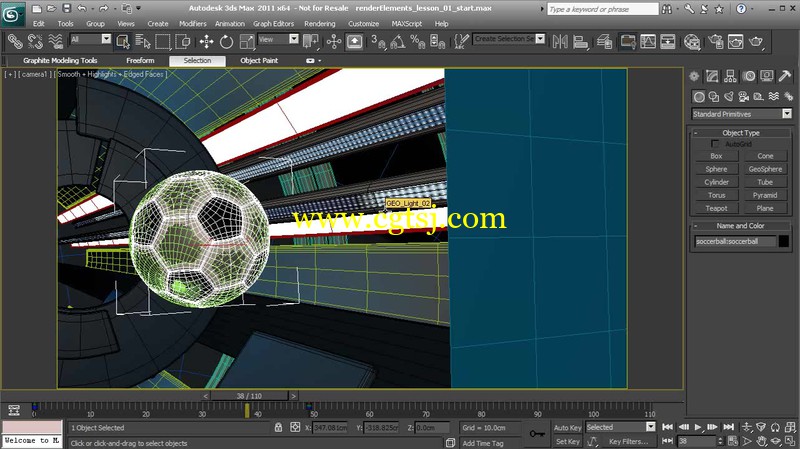Screen dimensions: 800x449
Task: Open the Create Selection Set dropdown
Action: (540, 39)
